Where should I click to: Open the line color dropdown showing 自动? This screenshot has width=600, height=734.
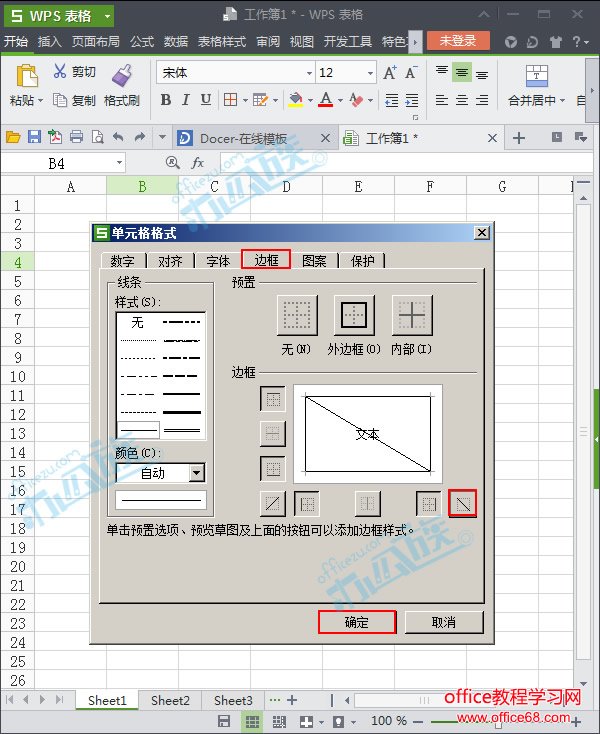click(x=197, y=473)
